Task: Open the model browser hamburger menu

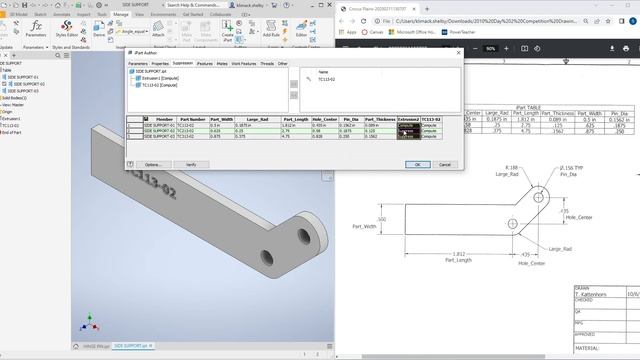Action: pyautogui.click(x=66, y=55)
